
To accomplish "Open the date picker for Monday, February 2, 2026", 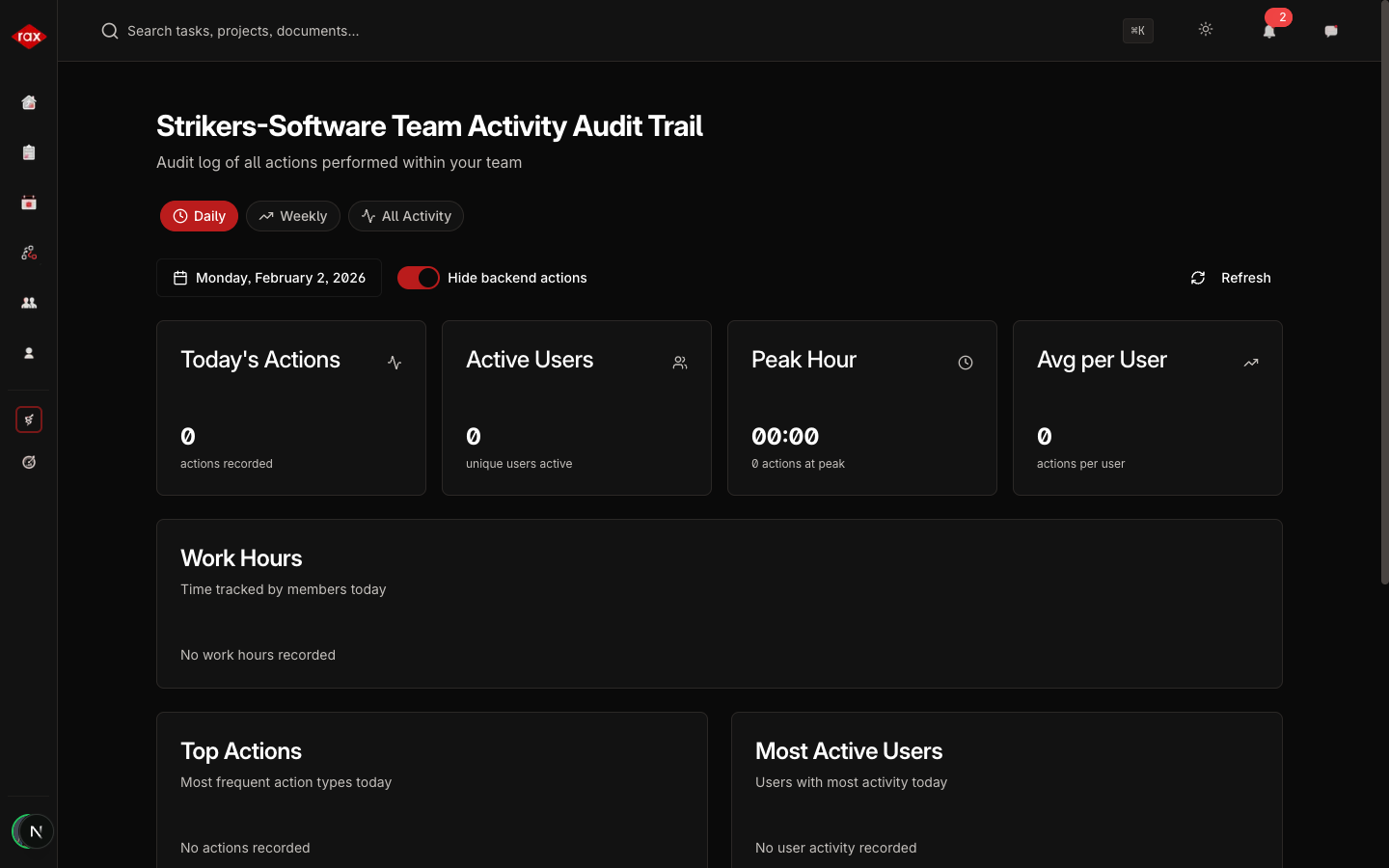I will (269, 278).
